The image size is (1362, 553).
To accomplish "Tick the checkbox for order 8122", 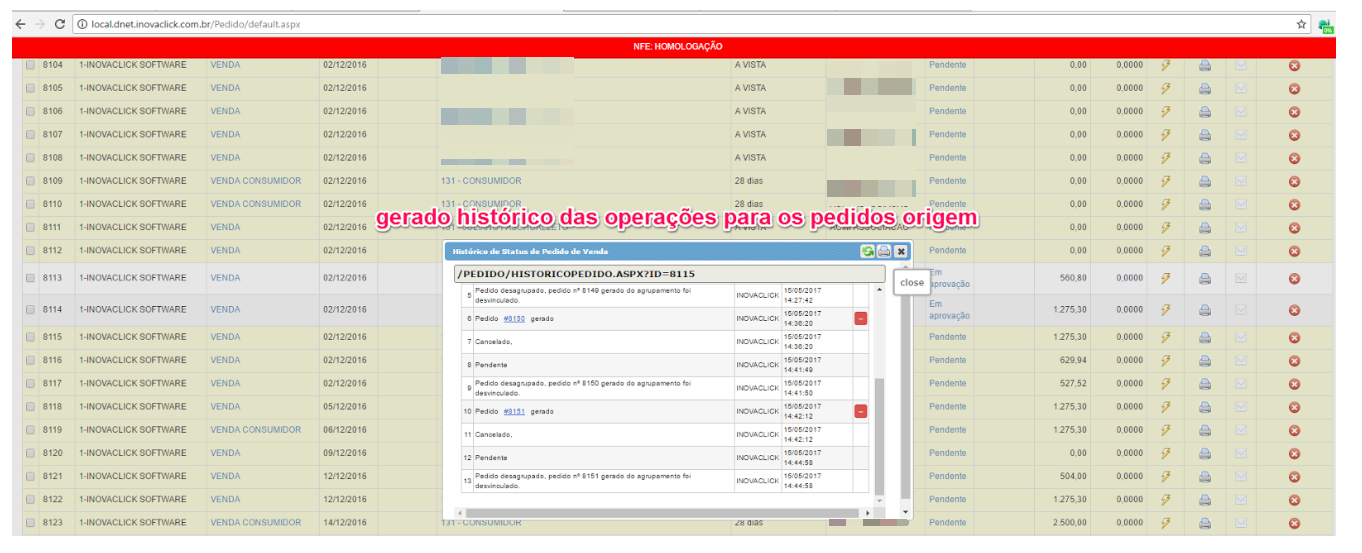I will (x=30, y=500).
